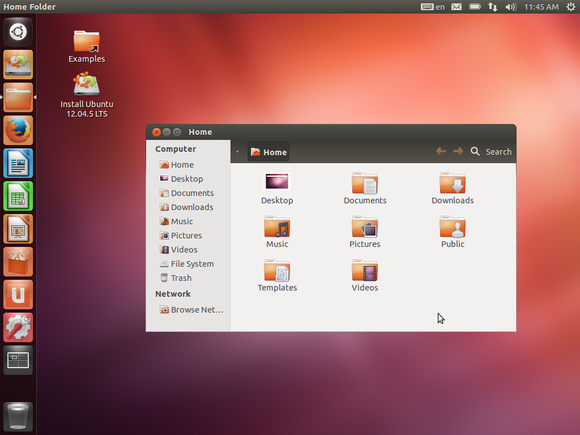Click the Home path bar button
This screenshot has height=435, width=580.
tap(269, 152)
